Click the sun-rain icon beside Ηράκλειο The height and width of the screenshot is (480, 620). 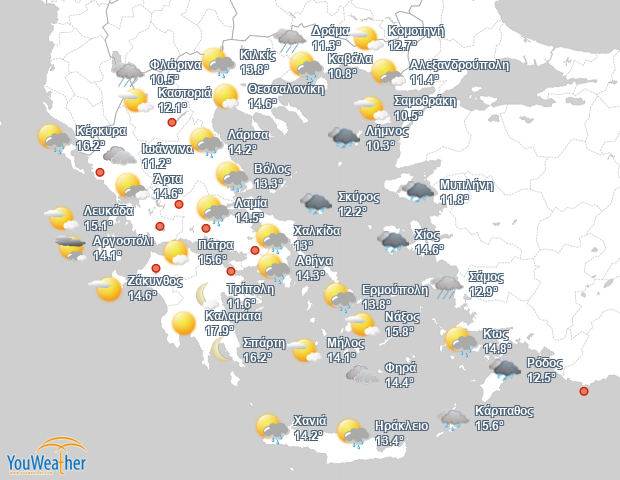[353, 434]
